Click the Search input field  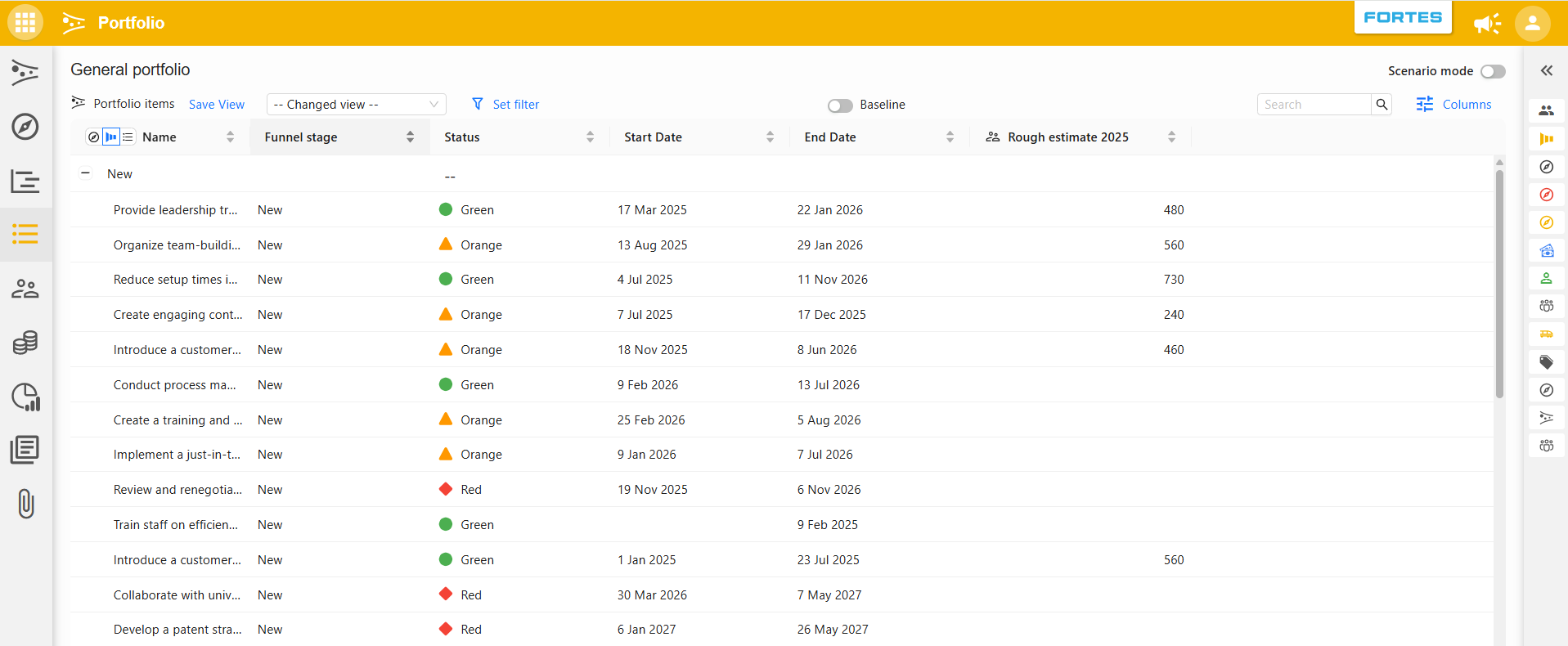click(x=1314, y=105)
